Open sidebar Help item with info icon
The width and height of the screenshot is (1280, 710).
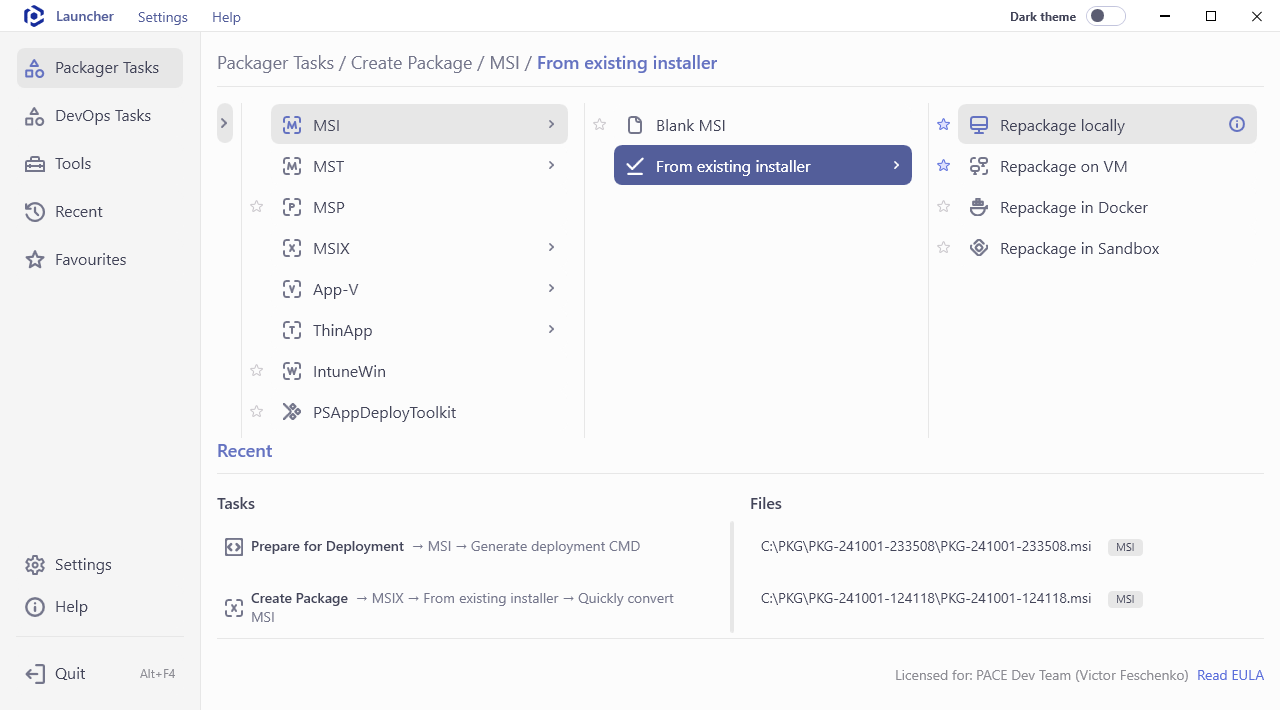100,607
